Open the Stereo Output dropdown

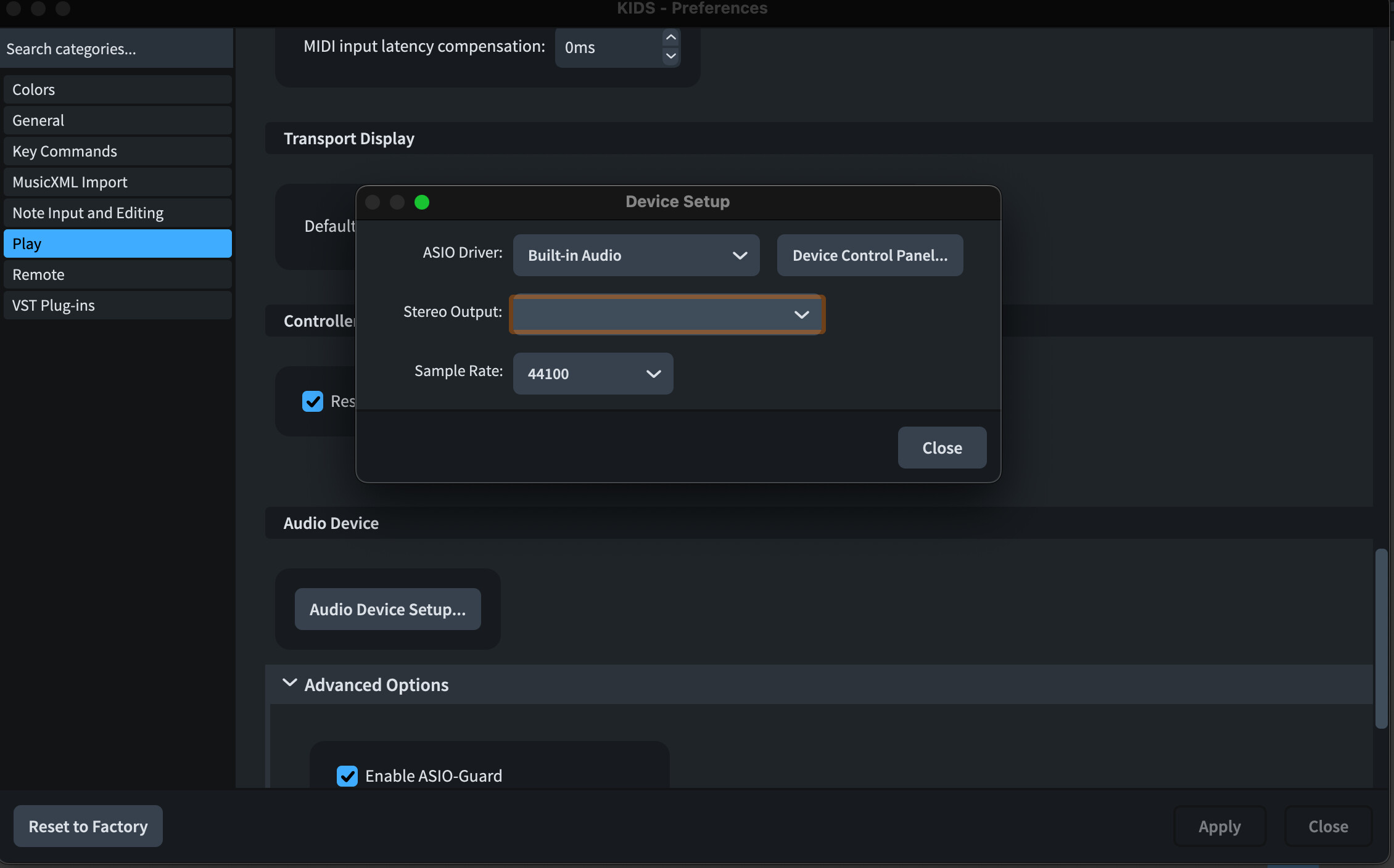(667, 314)
